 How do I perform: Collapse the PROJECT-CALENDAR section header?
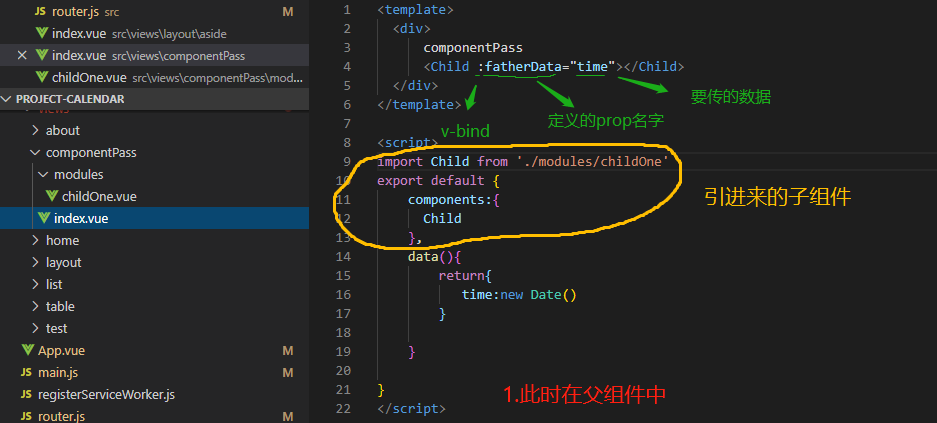155,99
